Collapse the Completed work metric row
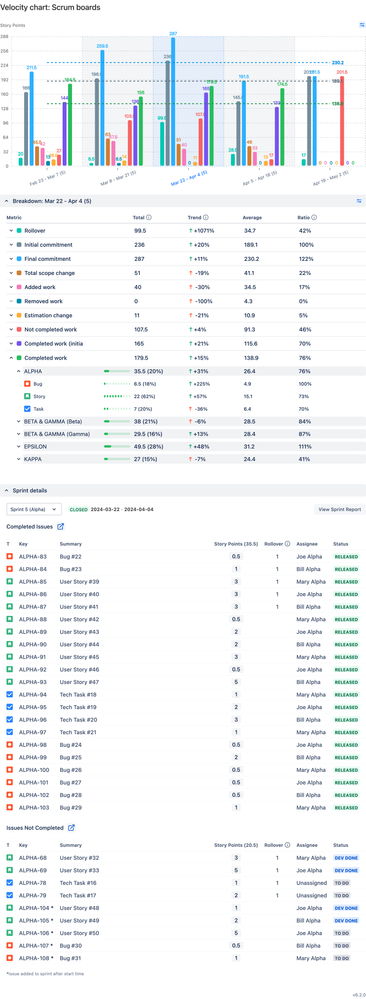Viewport: 366px width, 999px height. pos(10,358)
